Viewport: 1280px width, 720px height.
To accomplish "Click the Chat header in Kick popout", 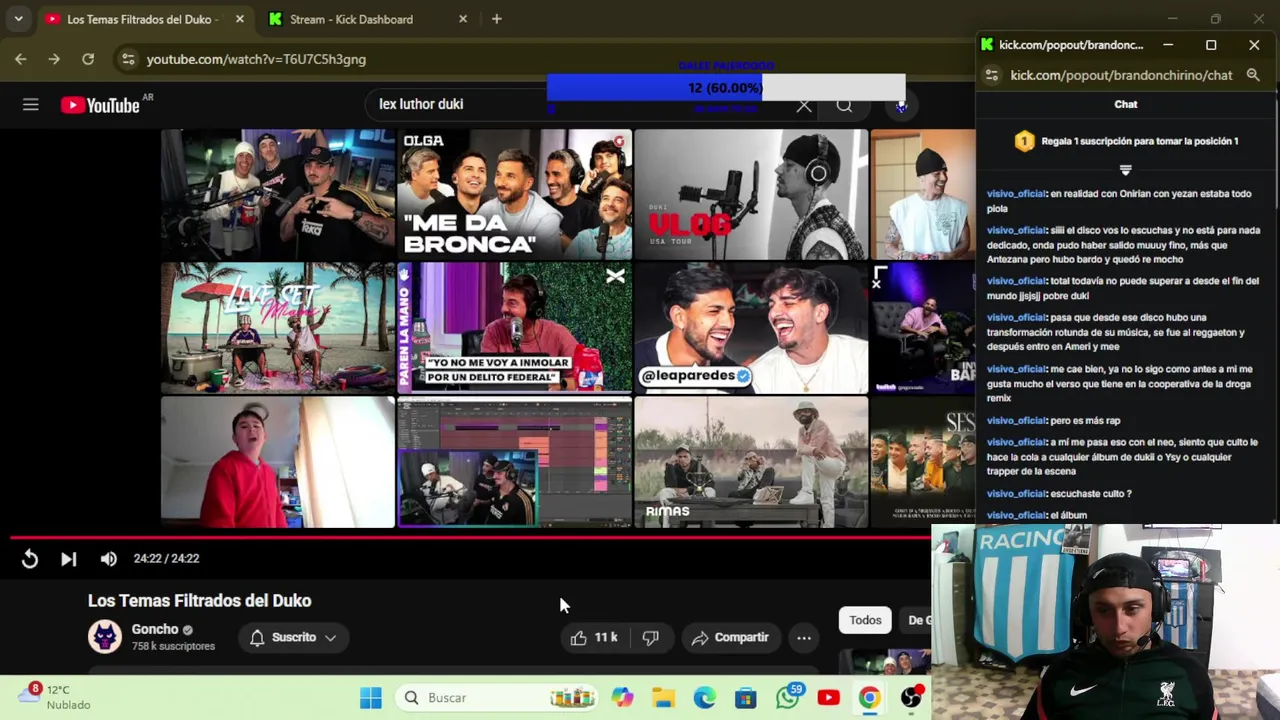I will [x=1126, y=104].
